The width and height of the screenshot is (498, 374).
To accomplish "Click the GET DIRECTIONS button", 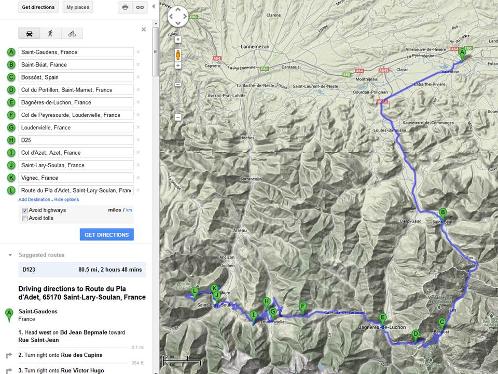I will point(107,235).
